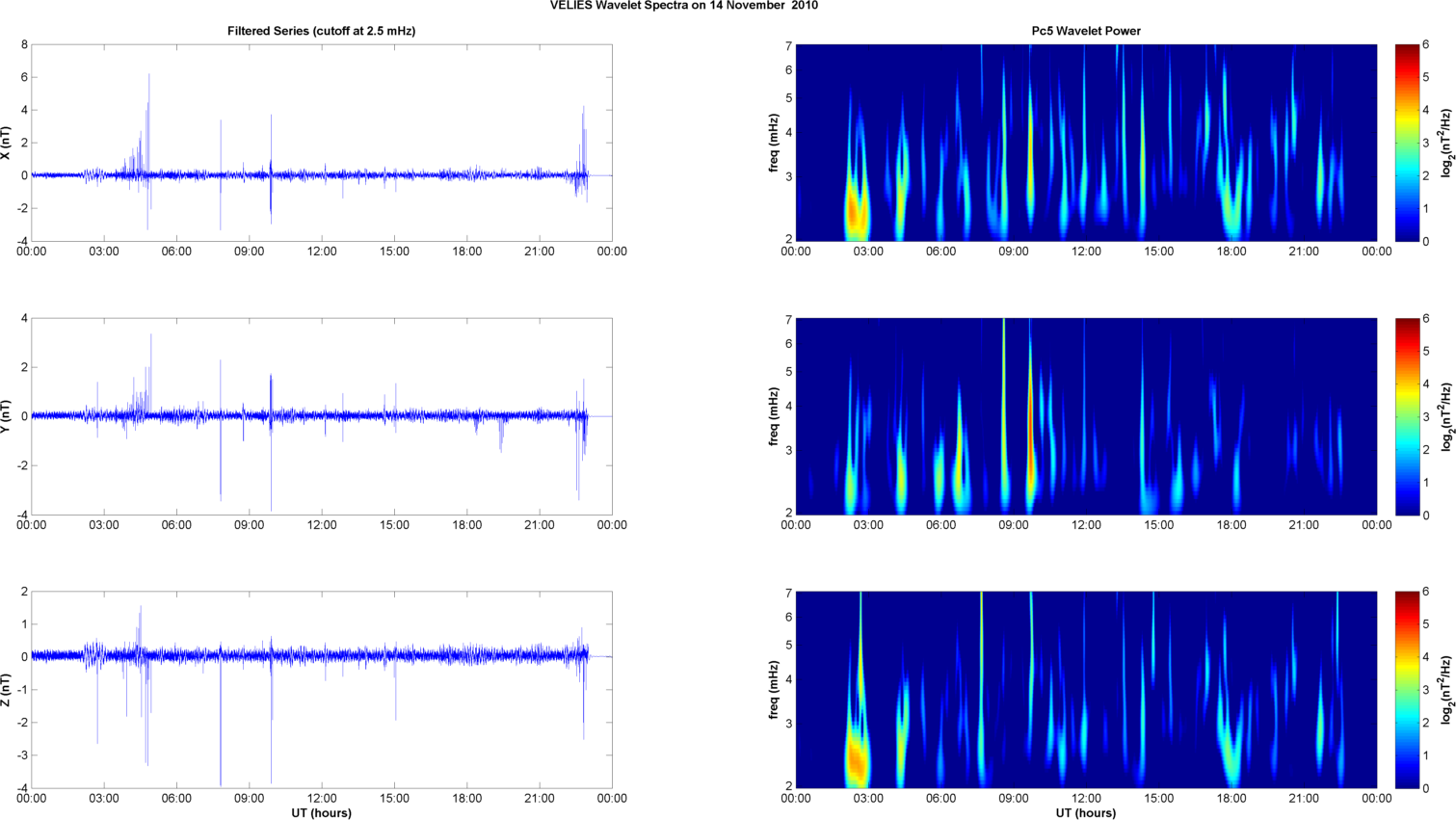Click the color bar beside the middle spectrogram

coord(1407,416)
